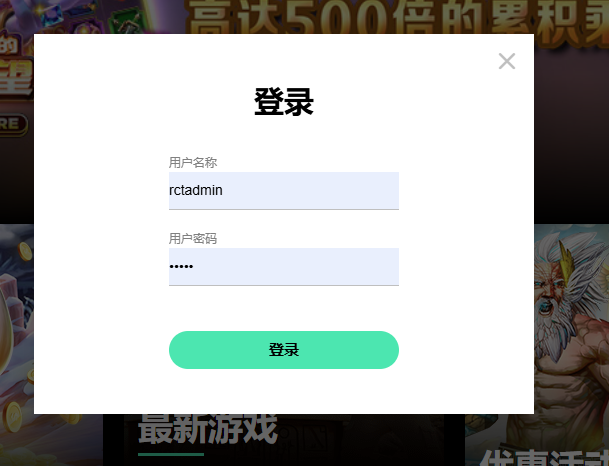Click the partially visible MORE button on left edge
The height and width of the screenshot is (466, 609).
pos(13,124)
